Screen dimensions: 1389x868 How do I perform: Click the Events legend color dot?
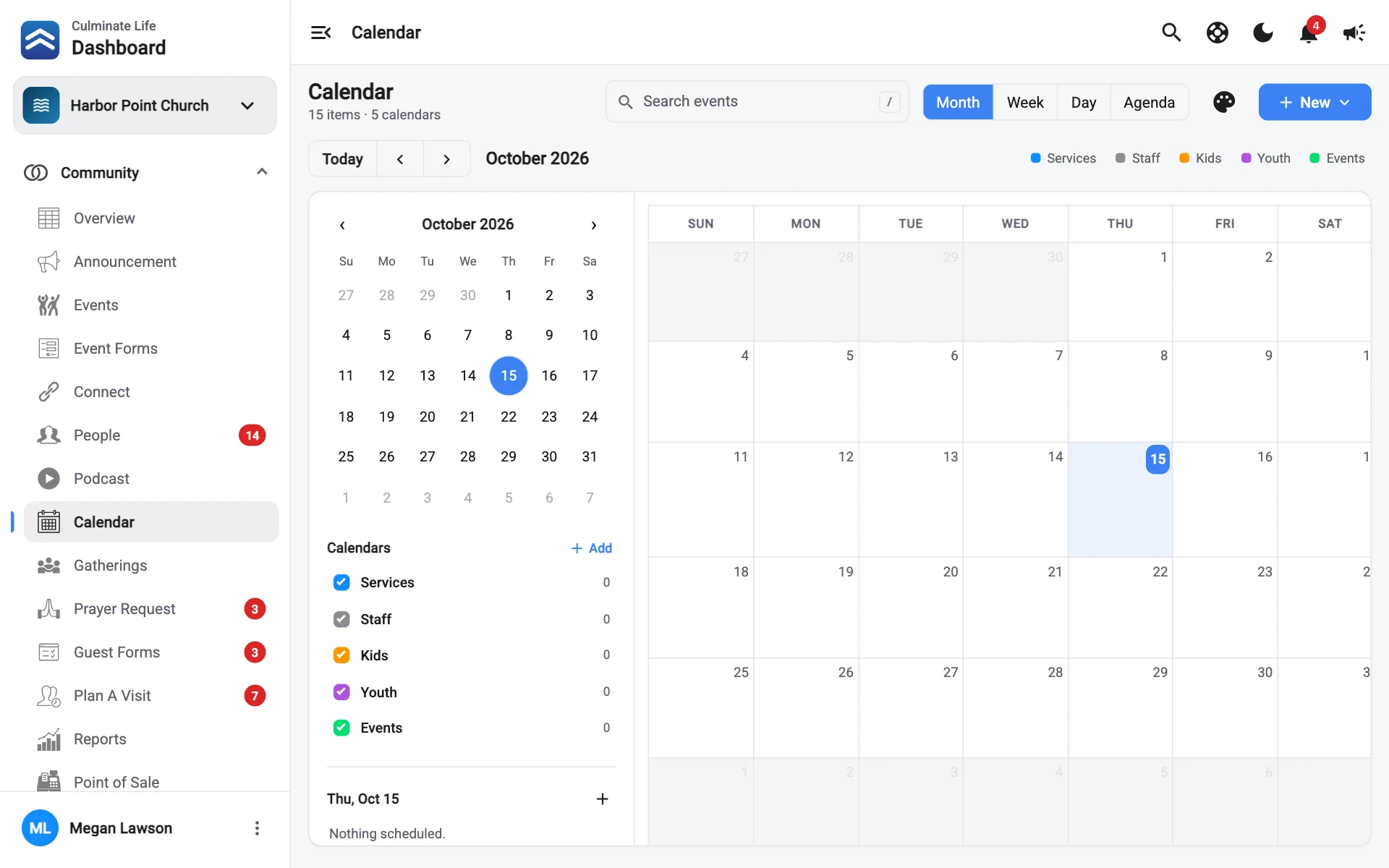point(1314,158)
